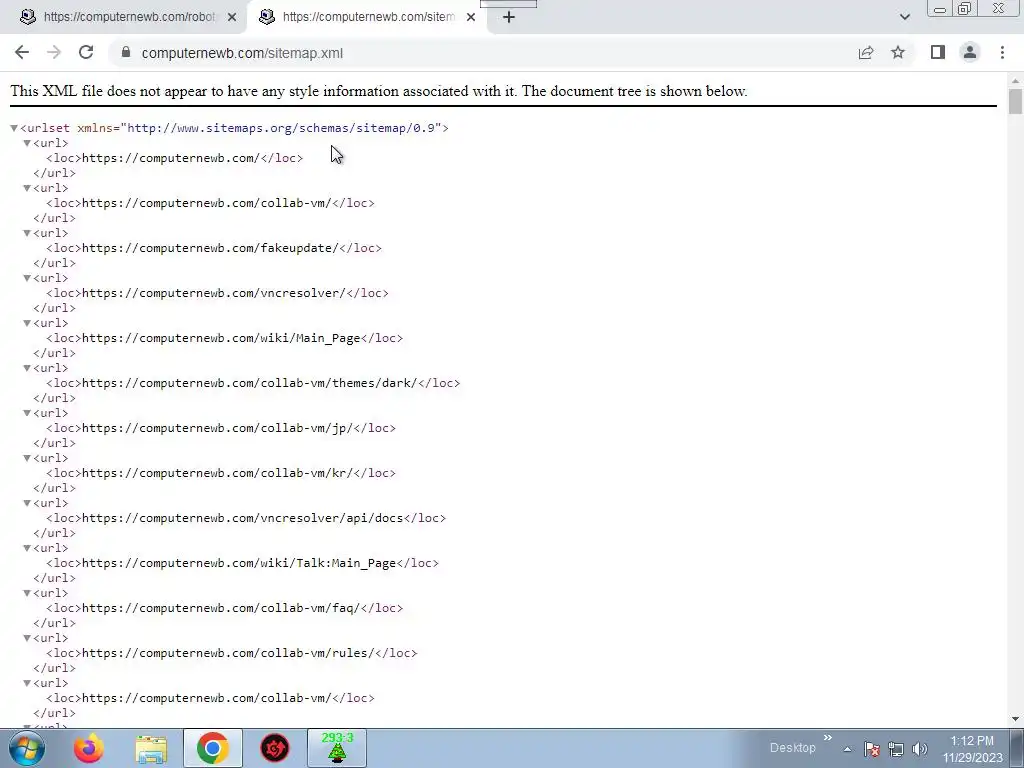The height and width of the screenshot is (768, 1024).
Task: Click the collab-vm/kr/ loc text
Action: click(217, 473)
